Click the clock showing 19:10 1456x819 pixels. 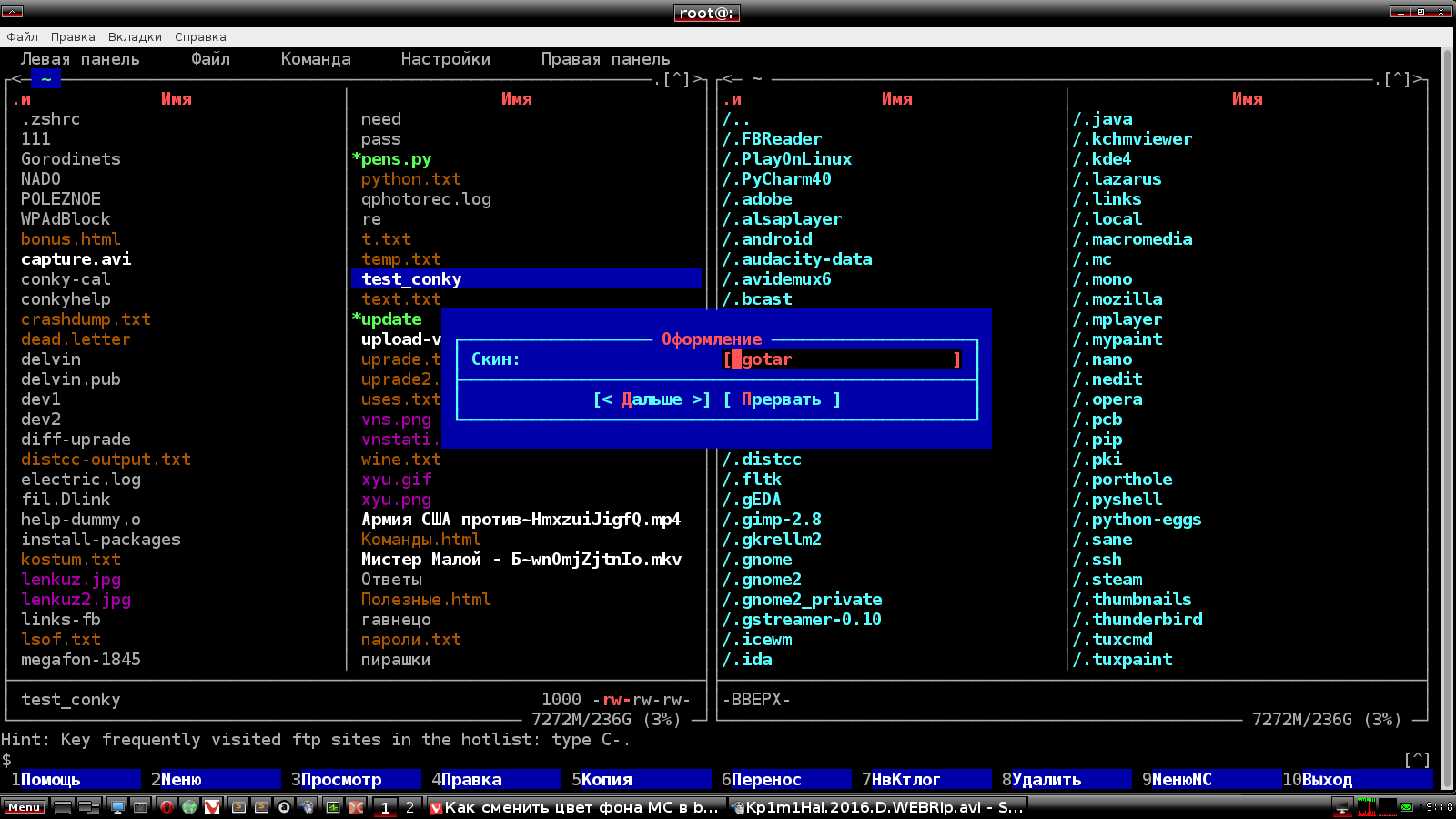pyautogui.click(x=1436, y=807)
